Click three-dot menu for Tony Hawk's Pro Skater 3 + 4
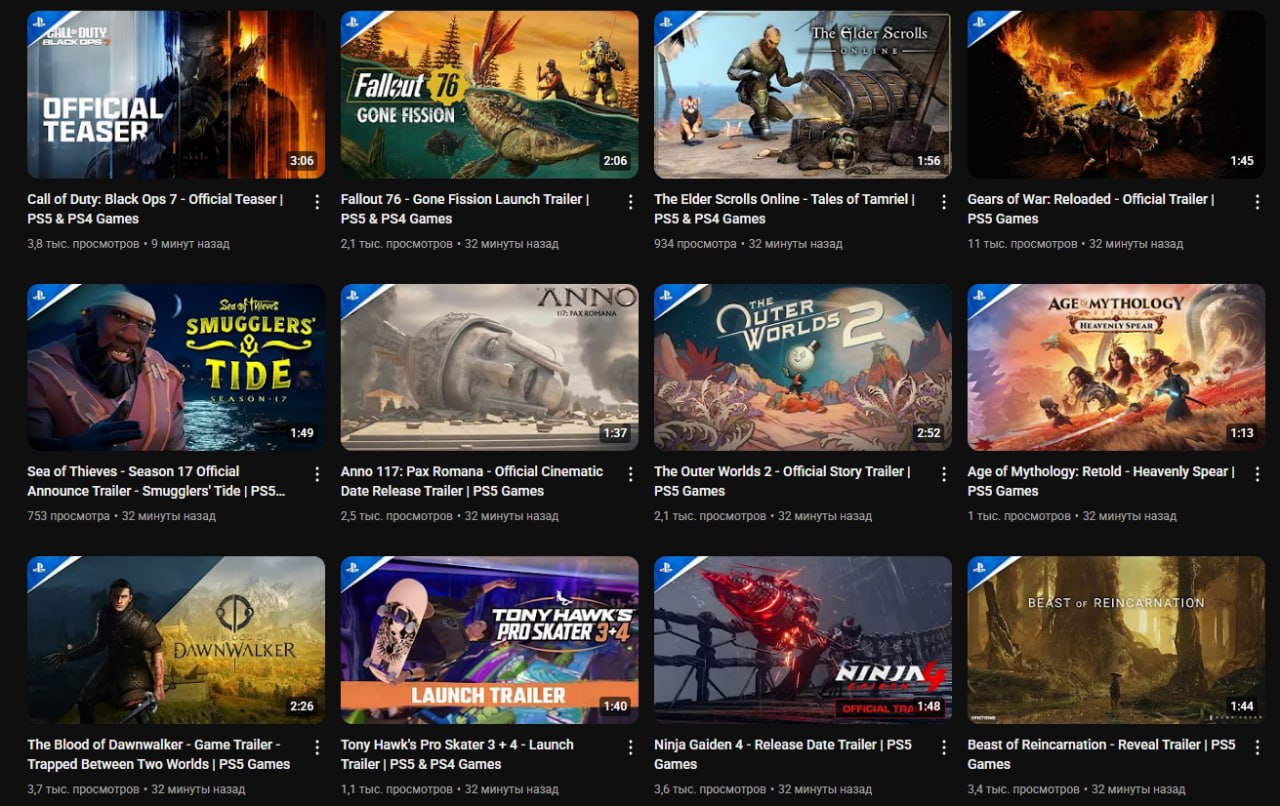Viewport: 1280px width, 806px height. pyautogui.click(x=630, y=747)
